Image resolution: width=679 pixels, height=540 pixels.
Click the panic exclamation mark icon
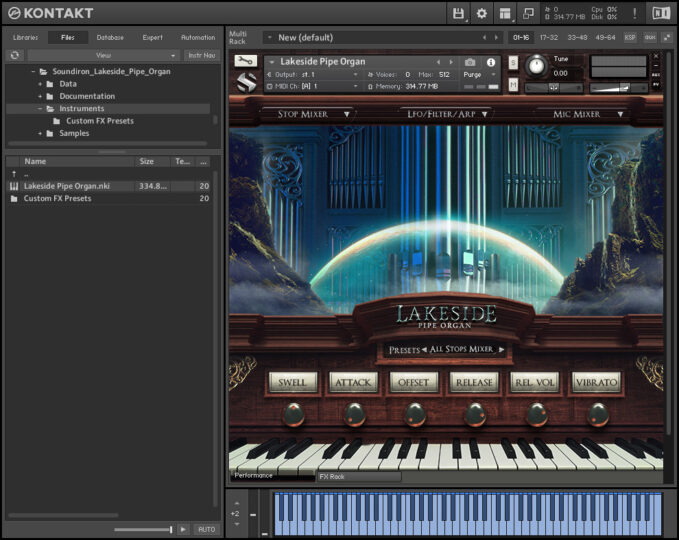pyautogui.click(x=634, y=13)
